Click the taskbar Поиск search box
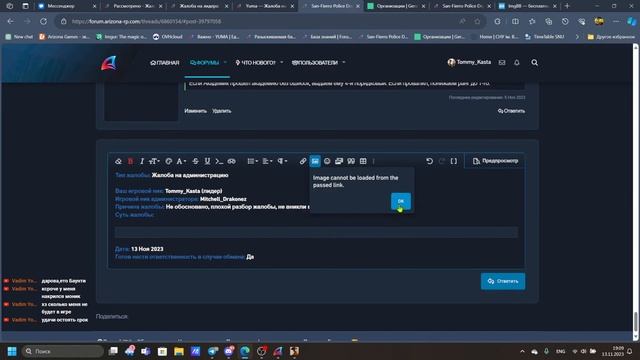This screenshot has height=360, width=640. pos(63,351)
